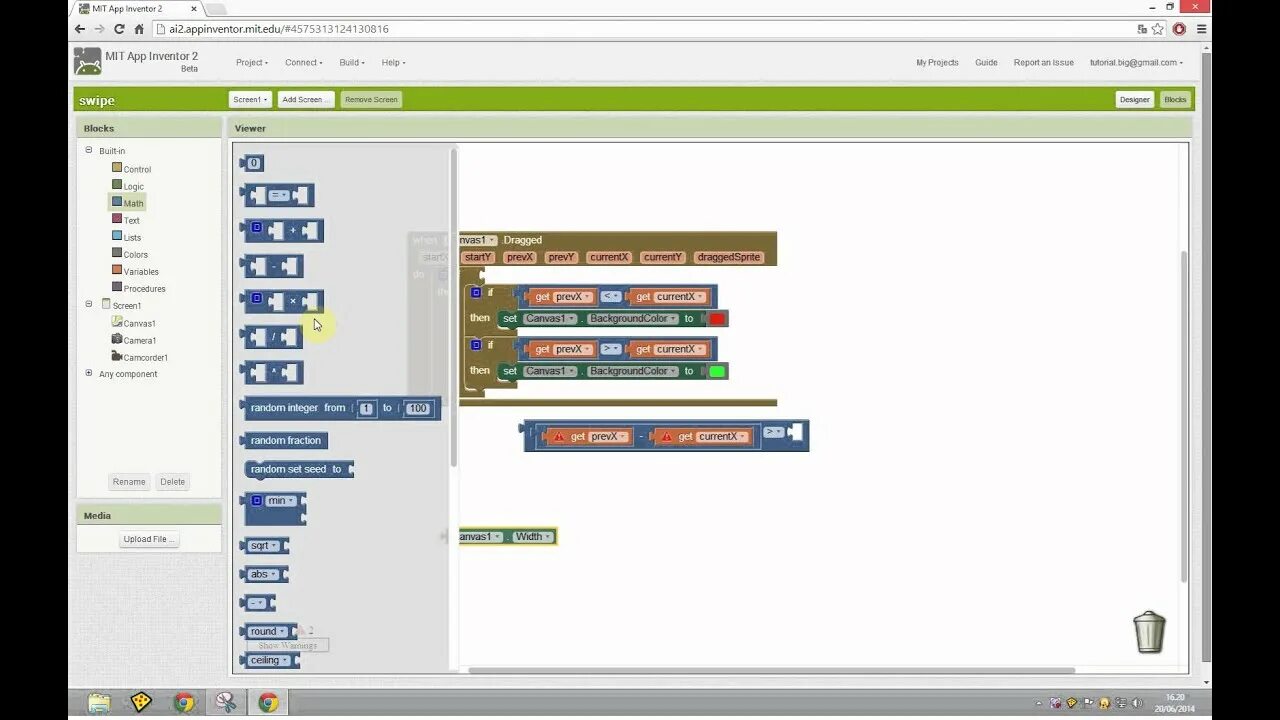Open the Variables blocks drawer

(141, 271)
